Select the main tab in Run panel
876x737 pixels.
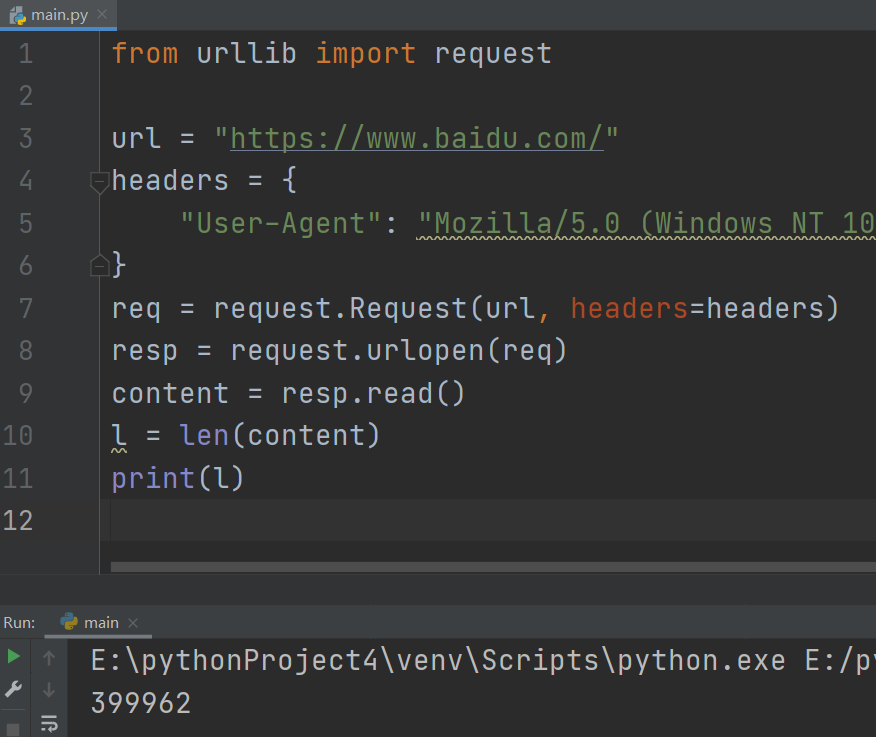pyautogui.click(x=100, y=621)
